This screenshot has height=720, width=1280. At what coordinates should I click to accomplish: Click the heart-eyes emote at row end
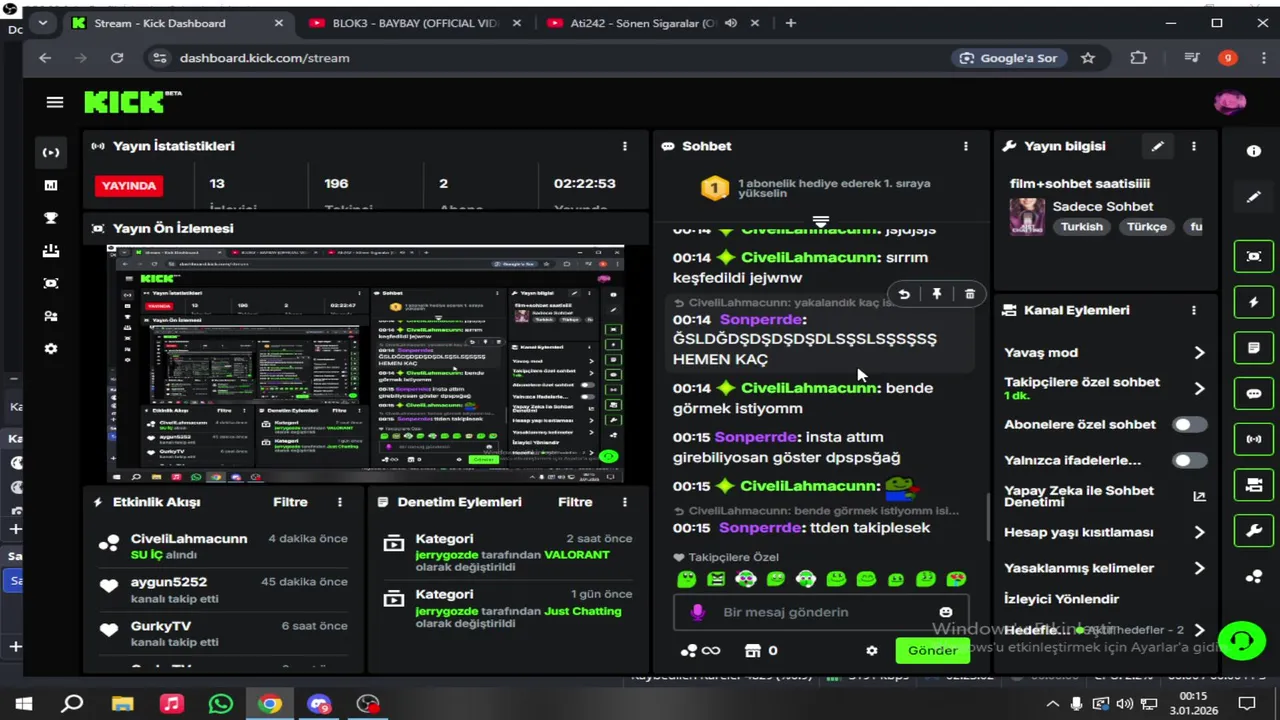956,579
